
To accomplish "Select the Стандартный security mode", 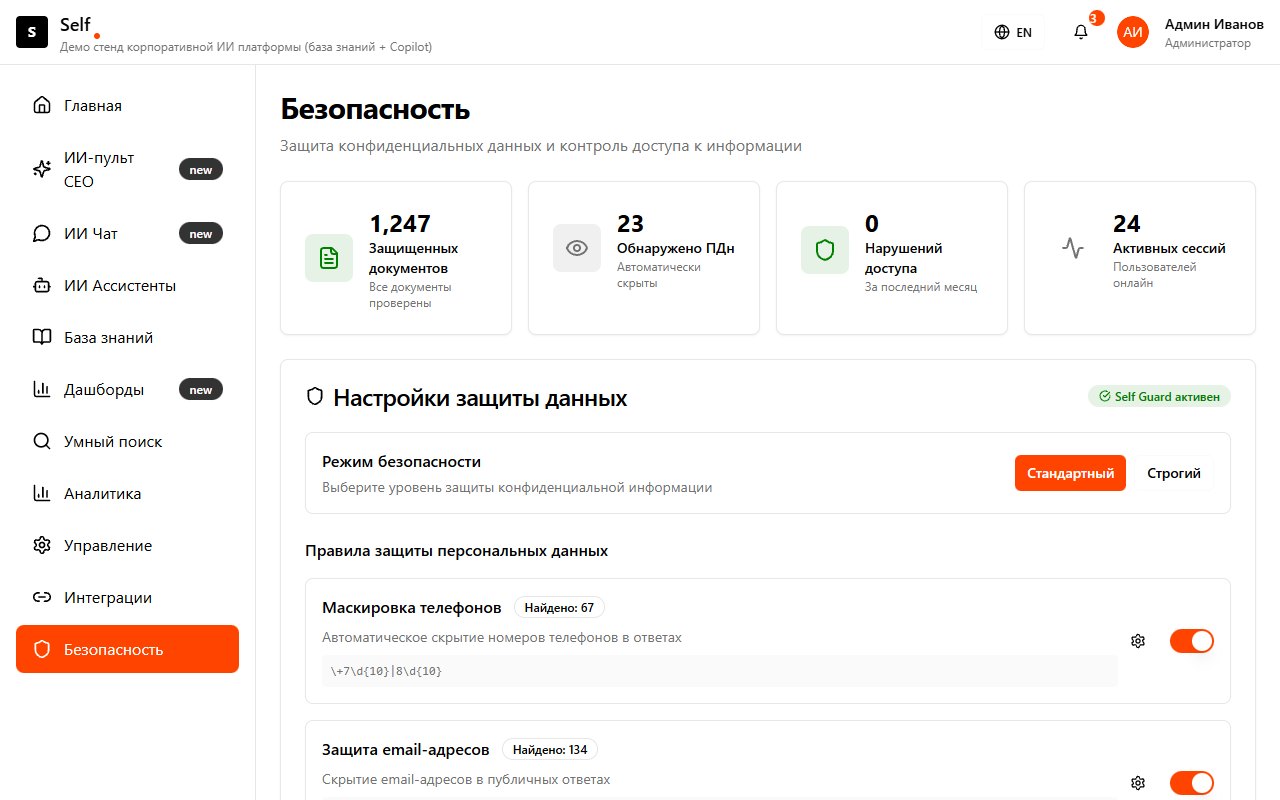I will (1071, 473).
